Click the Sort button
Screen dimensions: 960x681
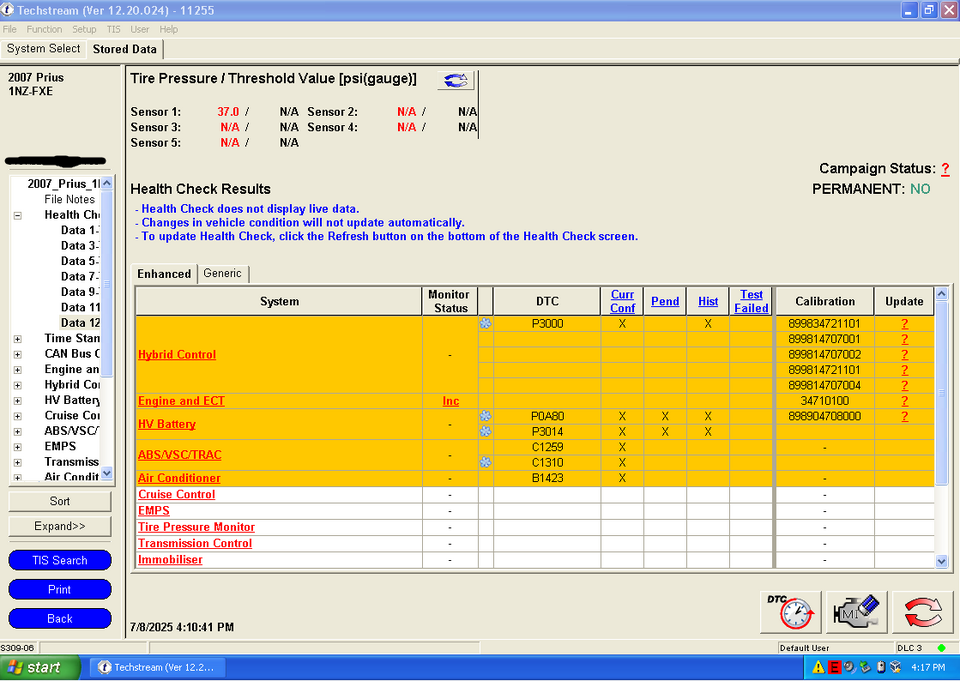(60, 501)
